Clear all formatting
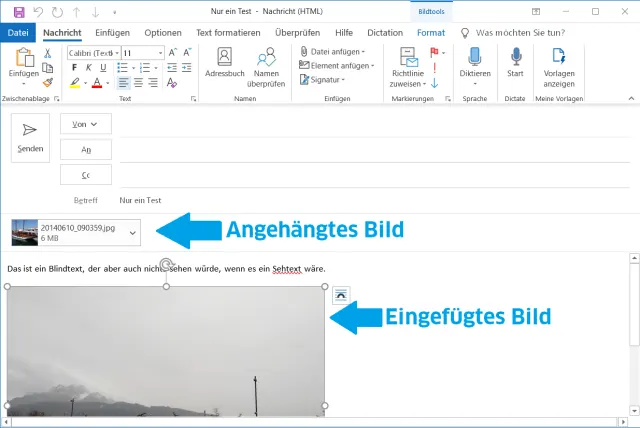The height and width of the screenshot is (428, 640). 172,83
